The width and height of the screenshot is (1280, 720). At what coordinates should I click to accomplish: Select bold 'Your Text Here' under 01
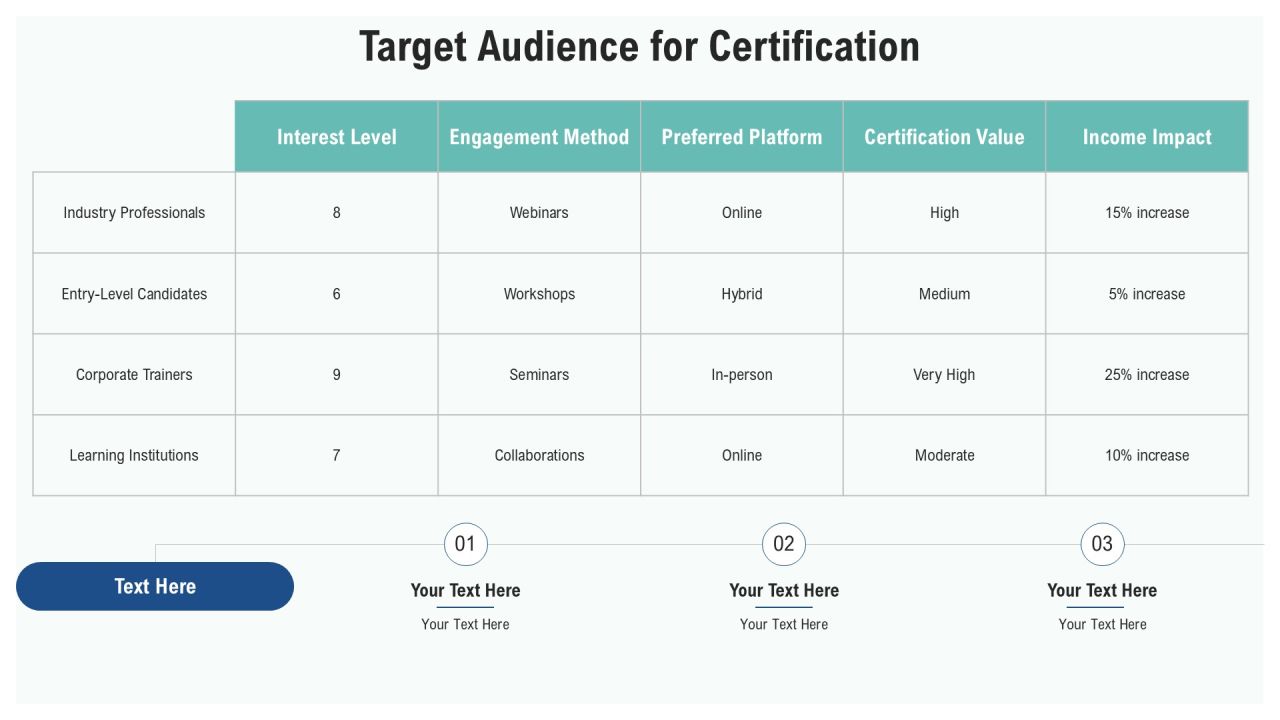click(466, 590)
